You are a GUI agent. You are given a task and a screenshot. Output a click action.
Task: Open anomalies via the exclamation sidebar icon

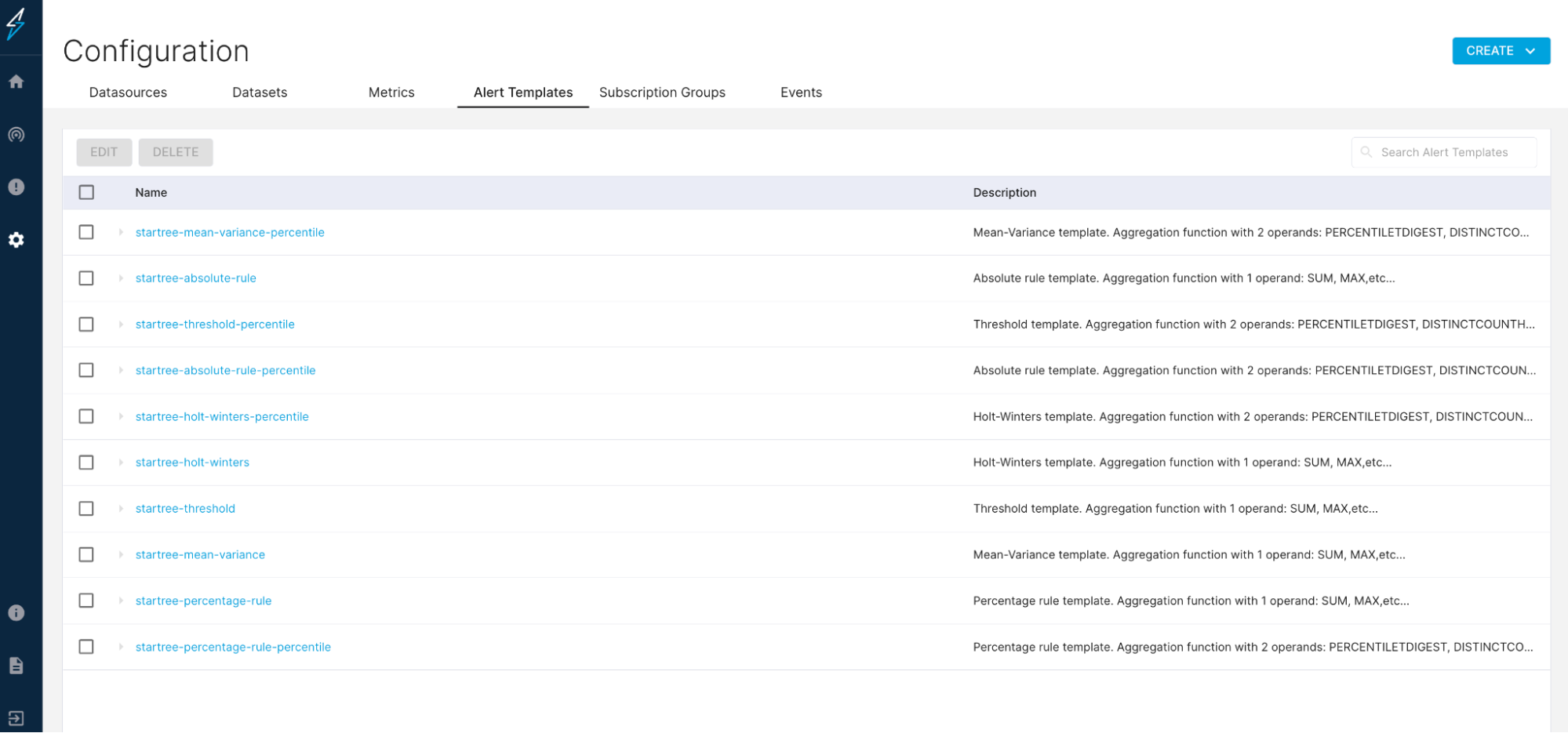(16, 187)
